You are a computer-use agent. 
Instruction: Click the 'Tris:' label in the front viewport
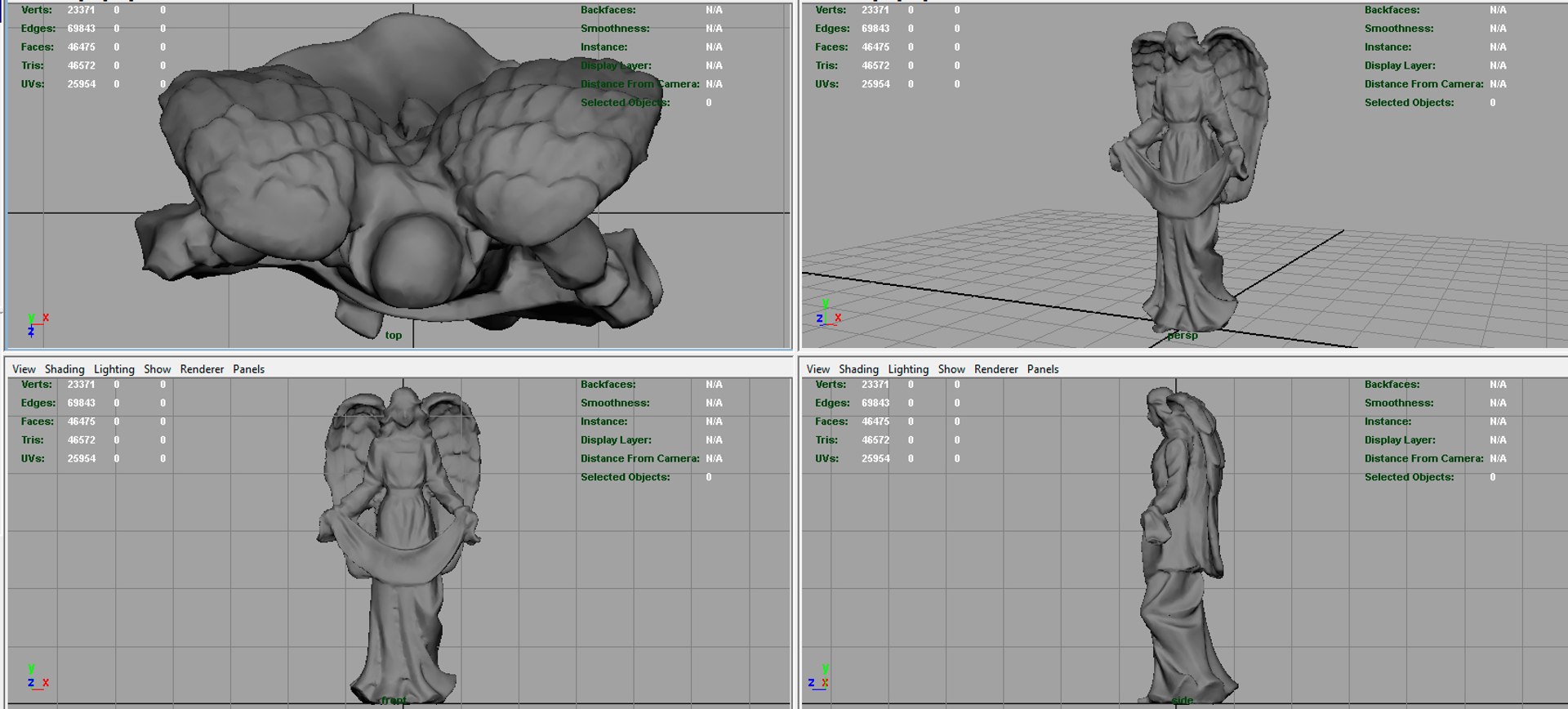click(x=33, y=440)
